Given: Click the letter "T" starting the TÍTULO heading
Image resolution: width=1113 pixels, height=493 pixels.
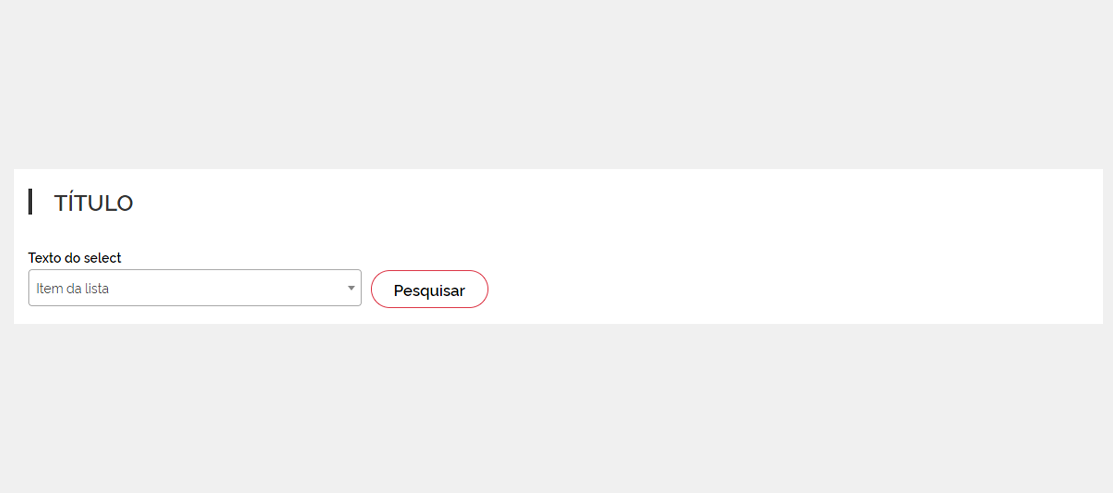Looking at the screenshot, I should click(61, 203).
